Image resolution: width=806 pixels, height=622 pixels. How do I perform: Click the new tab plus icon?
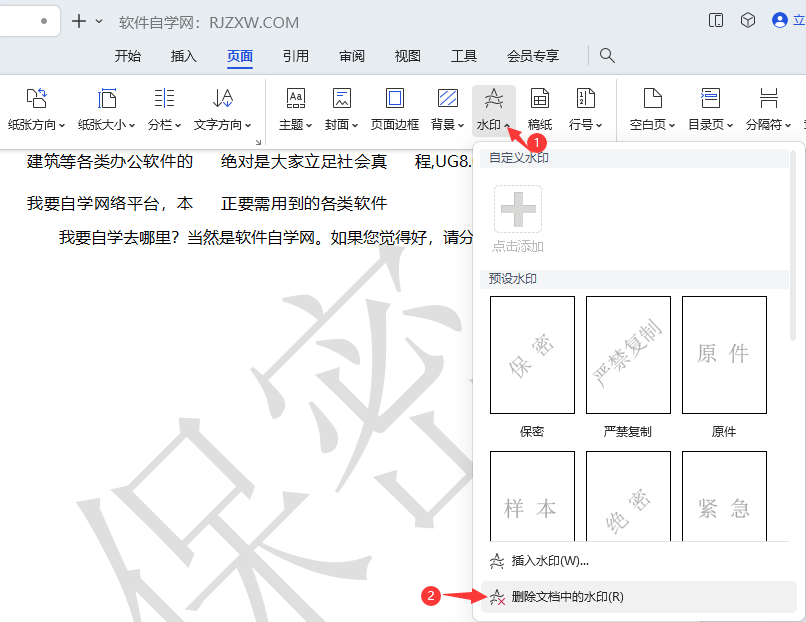coord(79,21)
